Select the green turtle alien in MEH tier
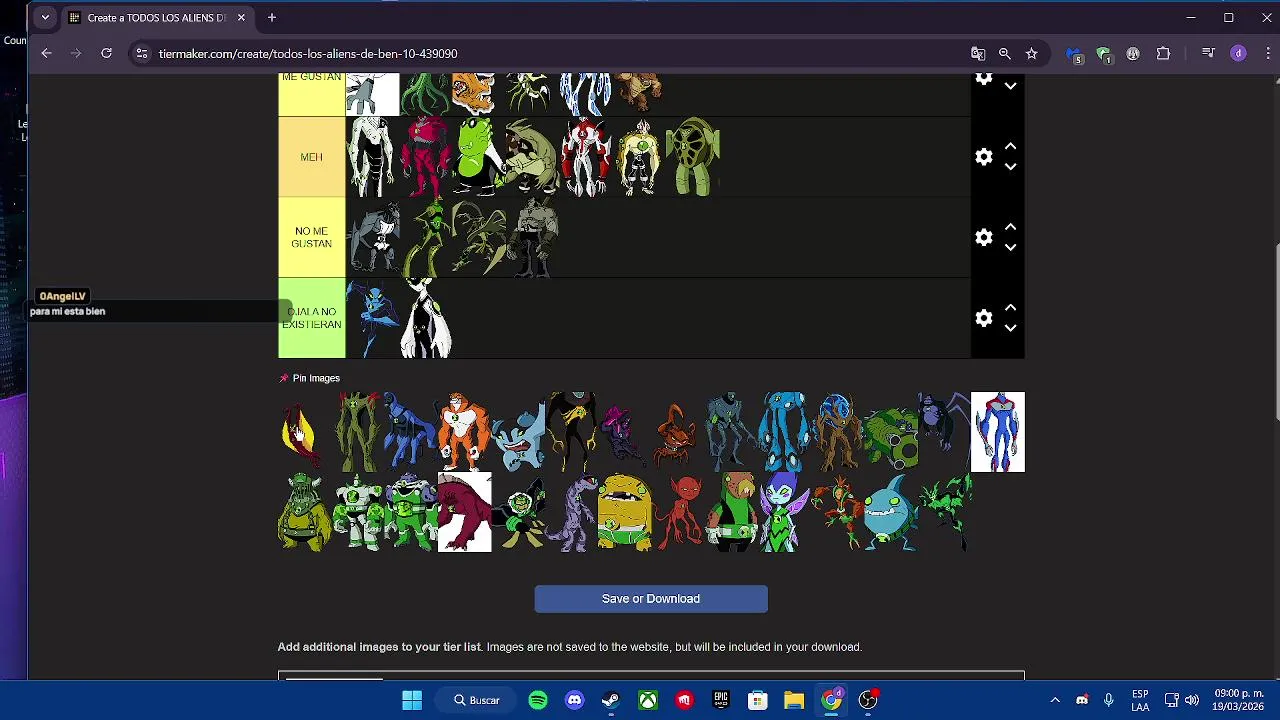The width and height of the screenshot is (1280, 720). [692, 157]
